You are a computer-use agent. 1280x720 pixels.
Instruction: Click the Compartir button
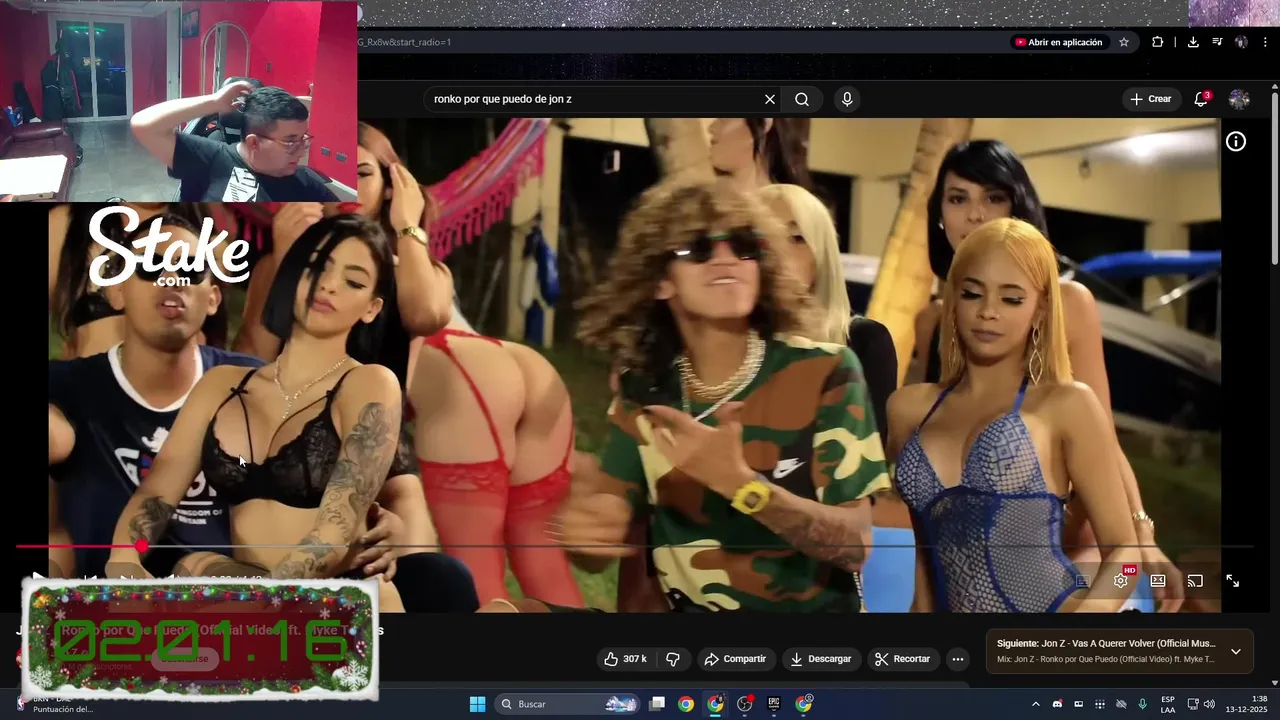point(735,659)
